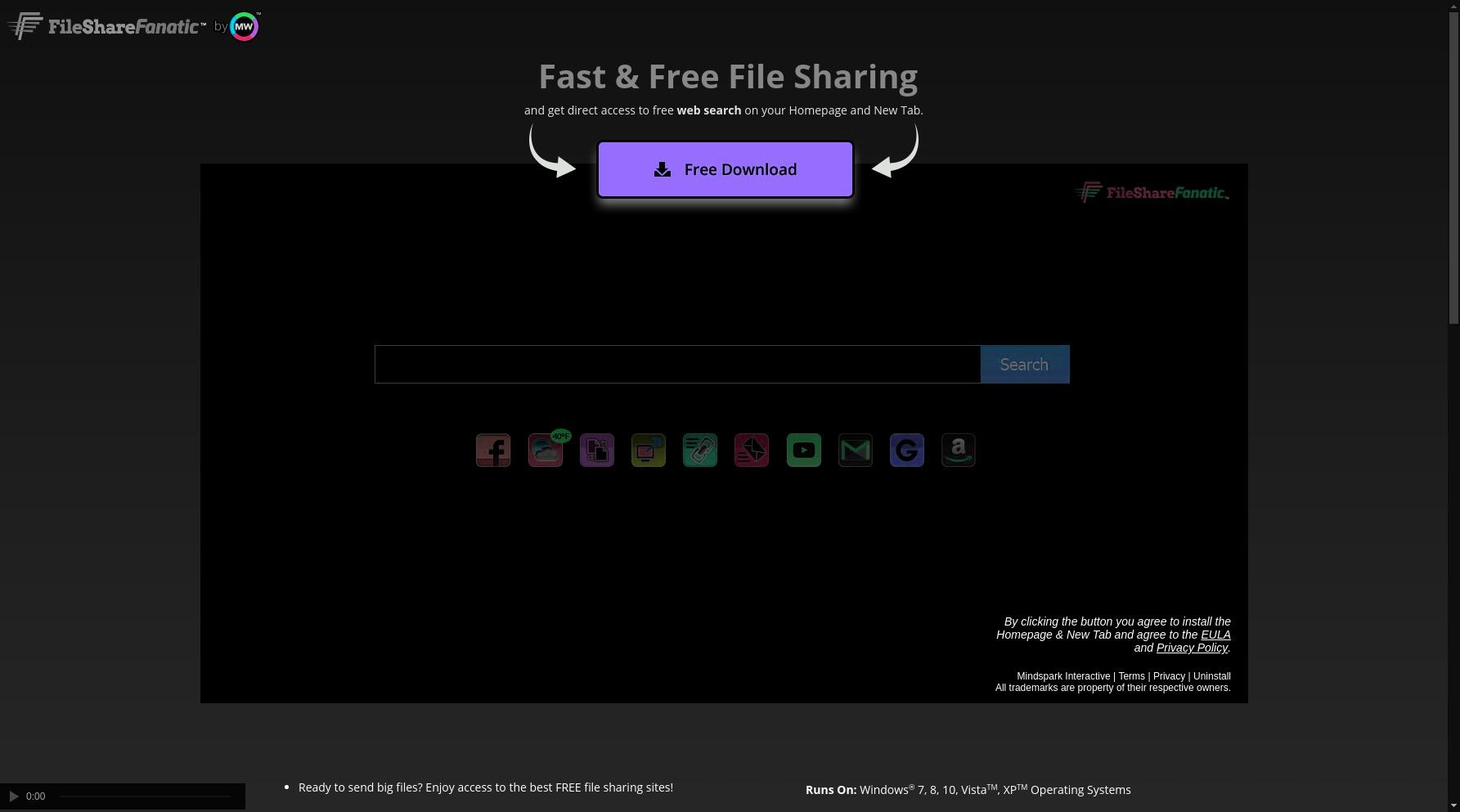Click the crimson envelope mail icon

(x=752, y=451)
